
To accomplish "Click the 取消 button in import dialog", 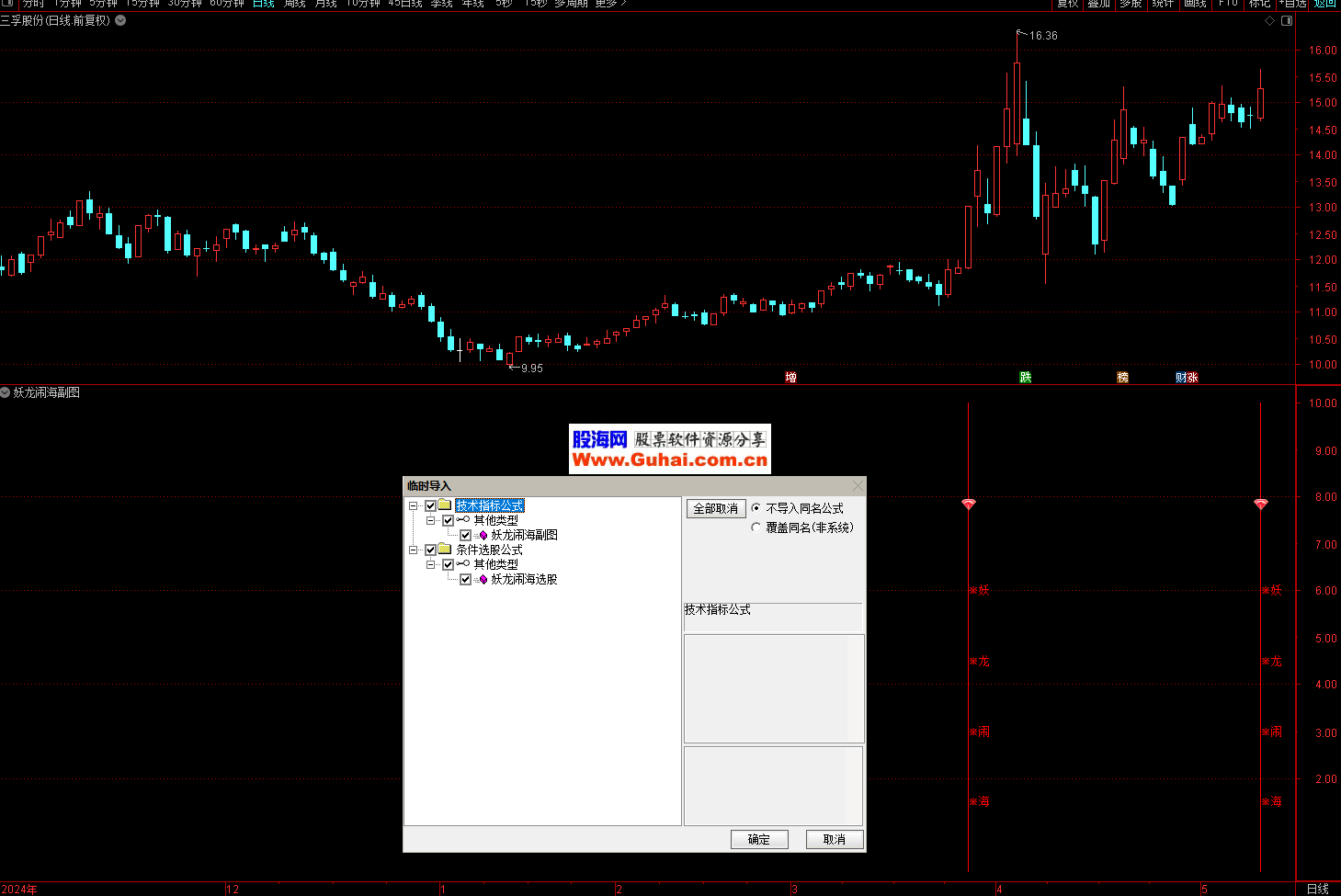I will click(x=835, y=839).
